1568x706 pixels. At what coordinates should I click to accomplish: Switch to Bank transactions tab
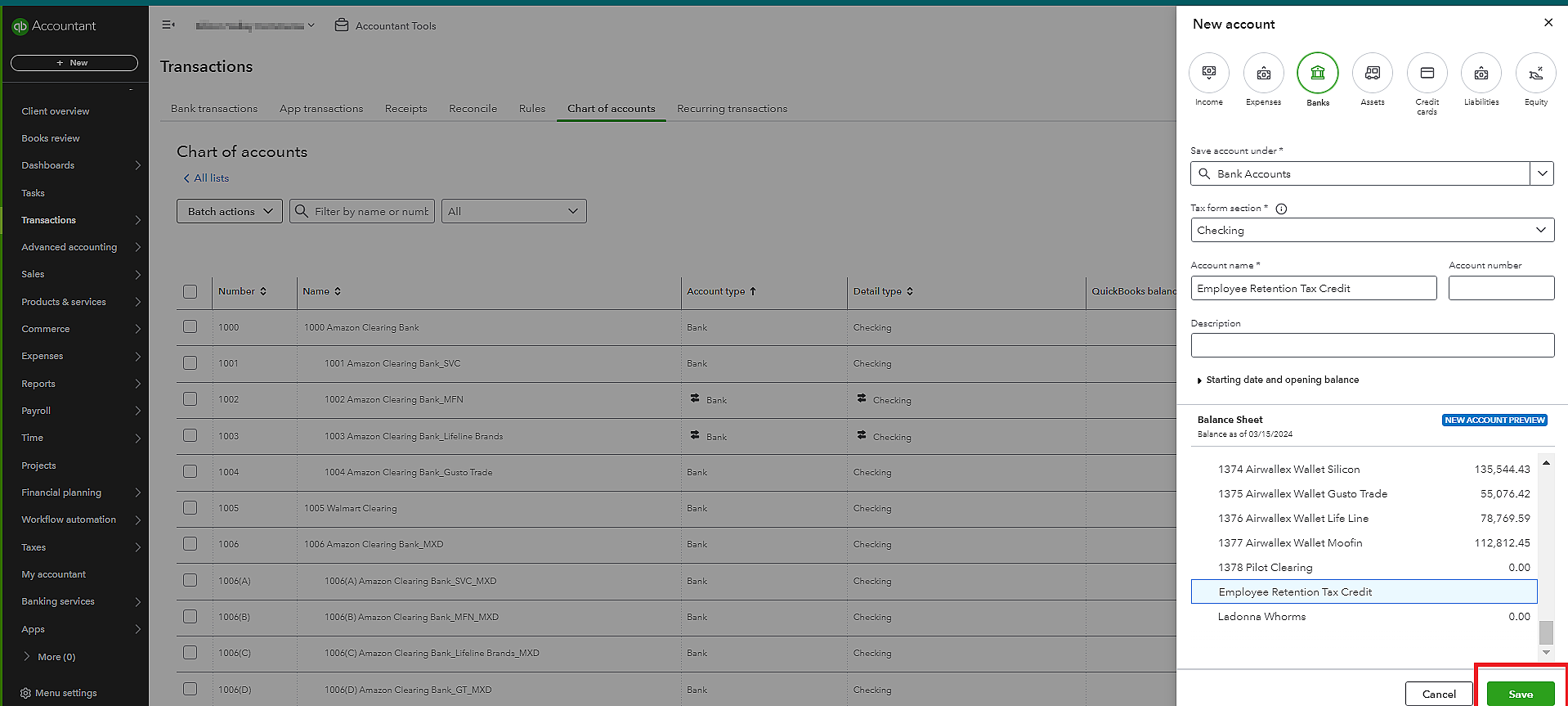[x=214, y=109]
